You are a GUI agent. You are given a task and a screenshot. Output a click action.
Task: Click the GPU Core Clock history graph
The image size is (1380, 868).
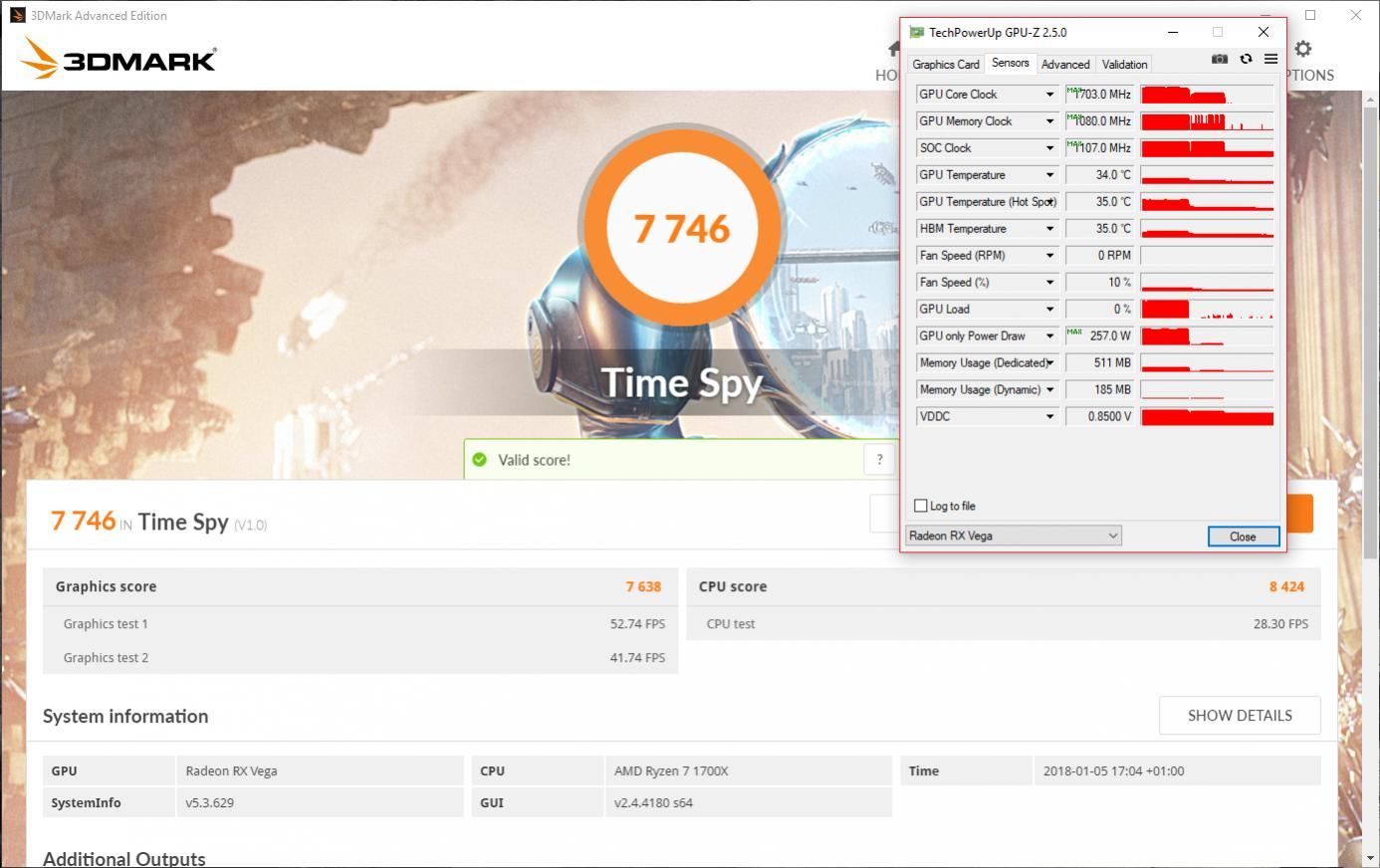(1207, 95)
